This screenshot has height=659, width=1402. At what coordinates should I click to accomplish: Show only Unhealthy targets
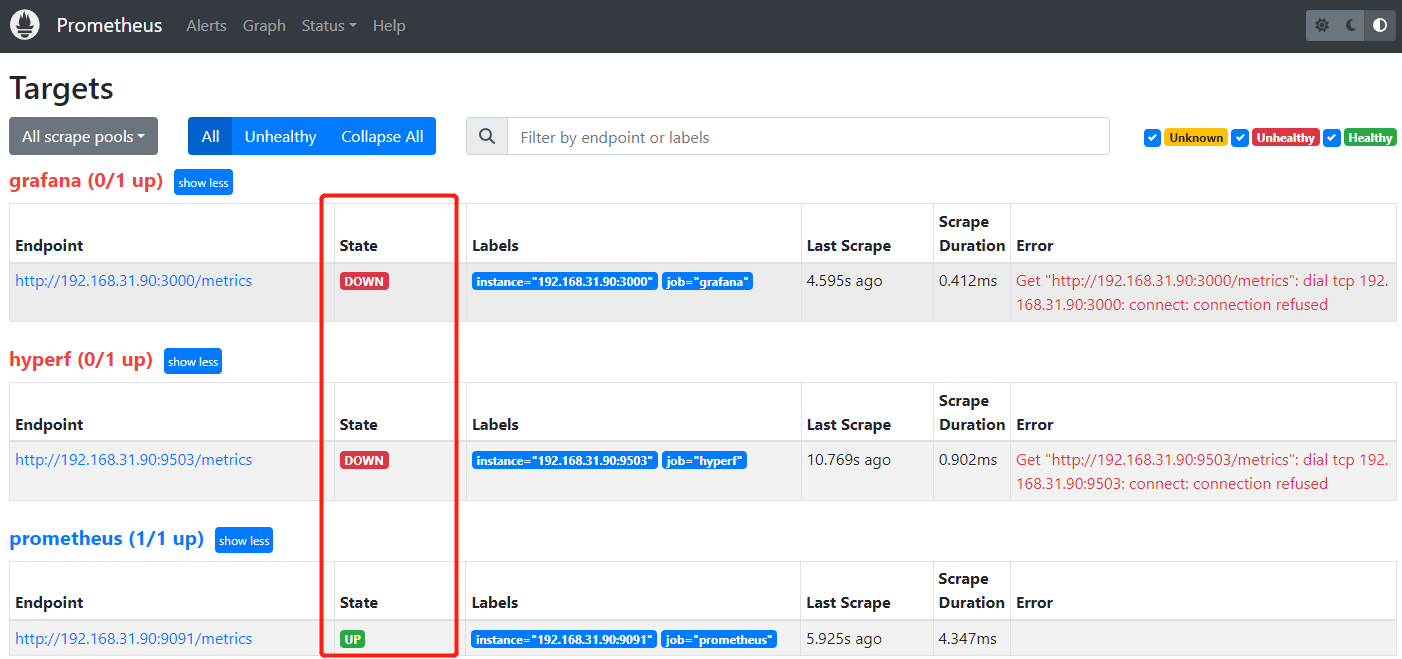pos(280,137)
